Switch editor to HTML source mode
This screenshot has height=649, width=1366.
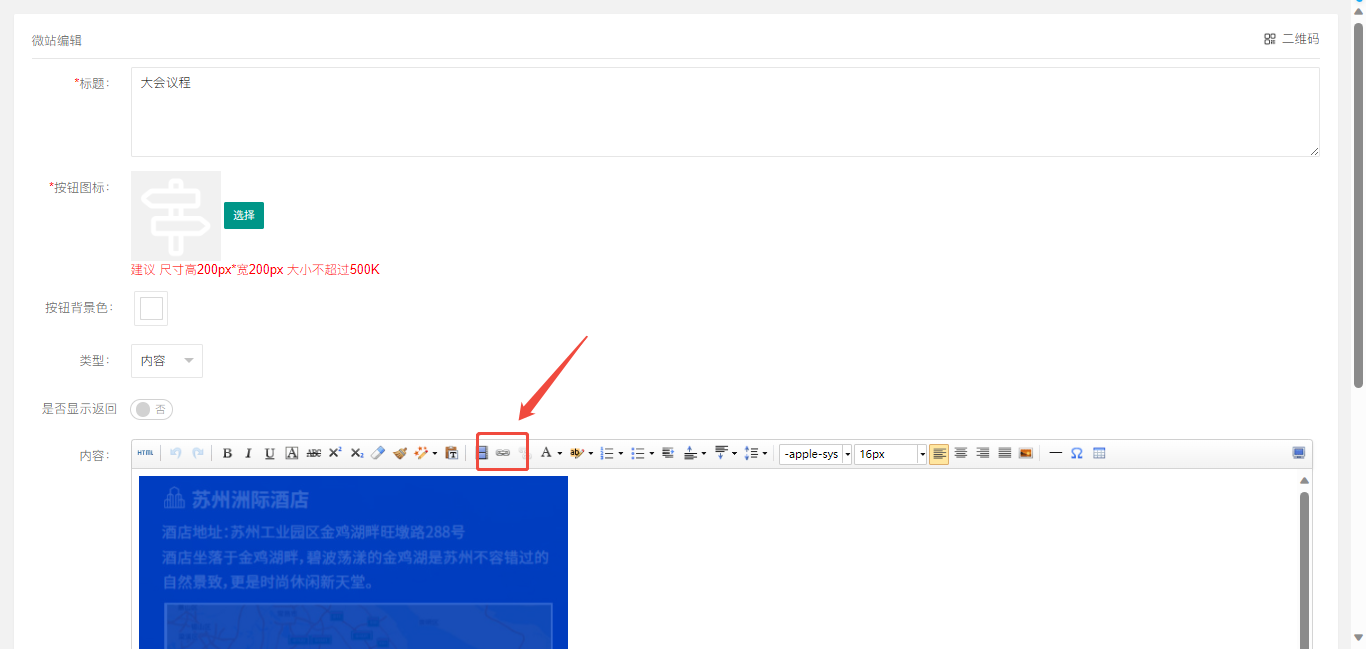[x=145, y=454]
